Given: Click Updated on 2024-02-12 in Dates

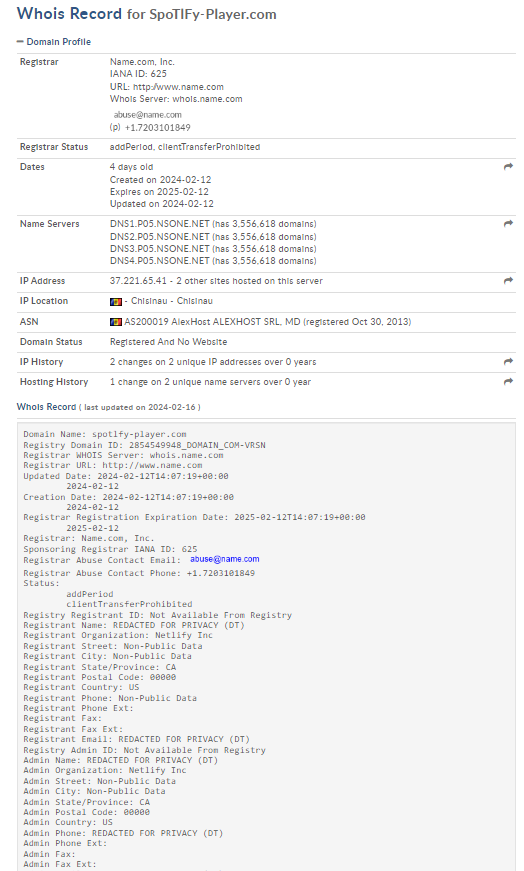Looking at the screenshot, I should [x=162, y=204].
